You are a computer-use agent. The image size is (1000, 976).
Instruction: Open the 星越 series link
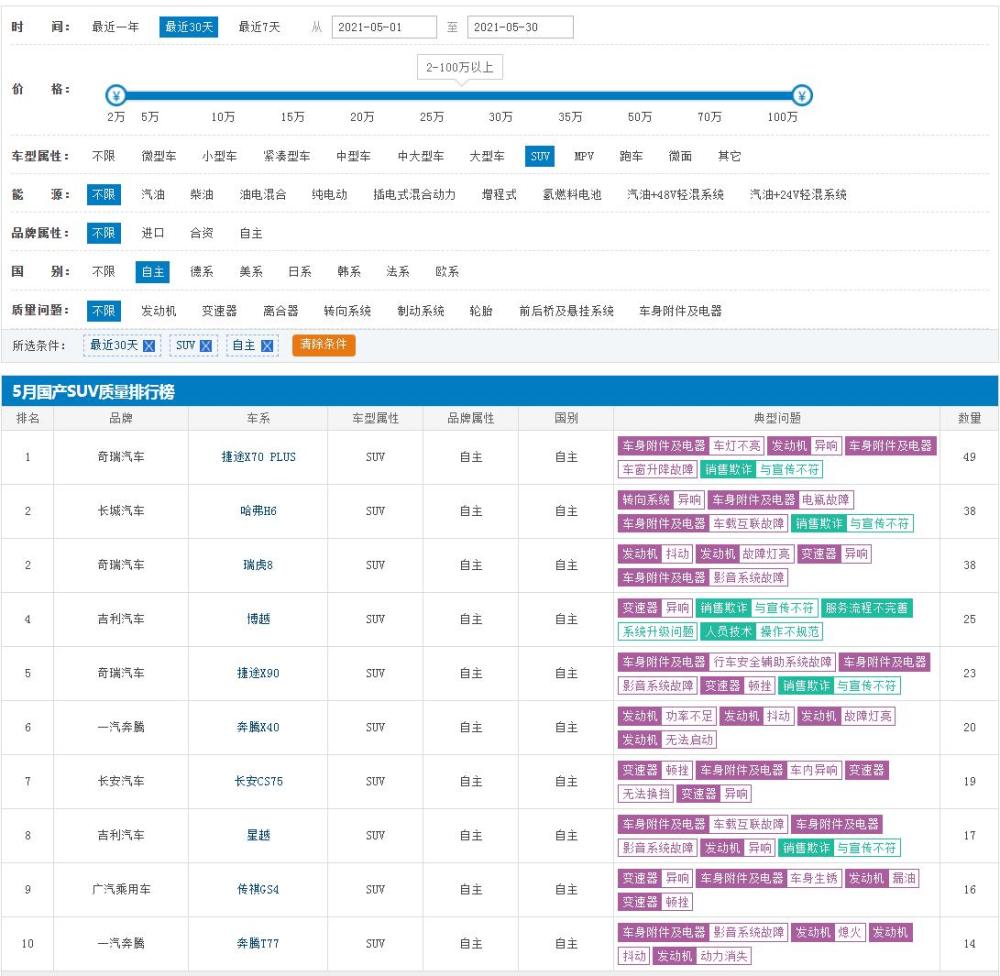point(258,835)
